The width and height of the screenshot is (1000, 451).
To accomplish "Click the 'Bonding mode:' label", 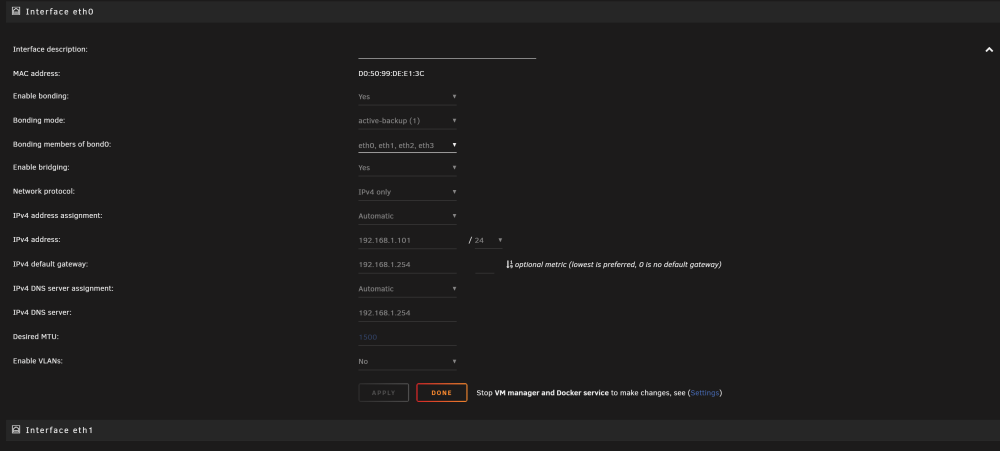I will [x=39, y=121].
